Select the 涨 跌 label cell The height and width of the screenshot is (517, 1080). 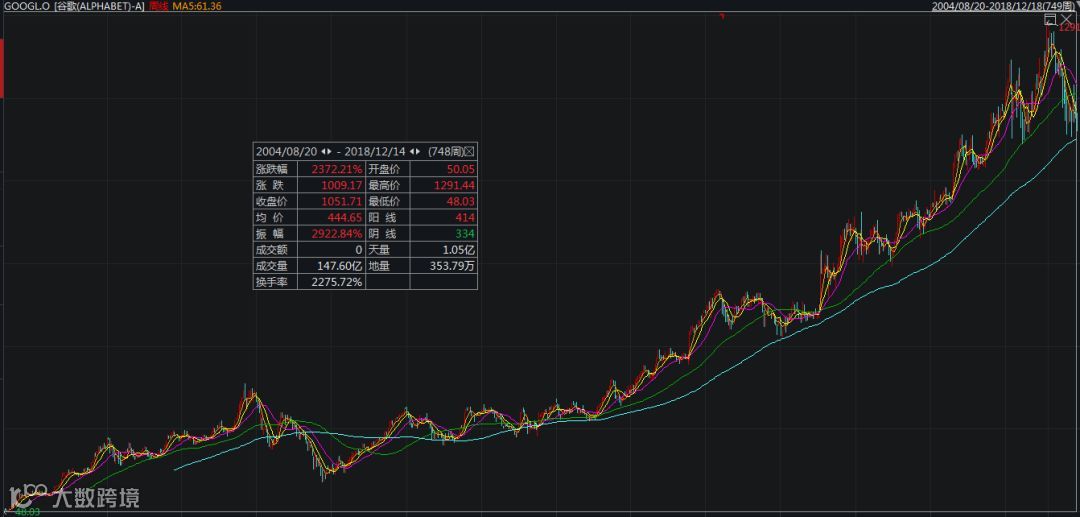(276, 186)
